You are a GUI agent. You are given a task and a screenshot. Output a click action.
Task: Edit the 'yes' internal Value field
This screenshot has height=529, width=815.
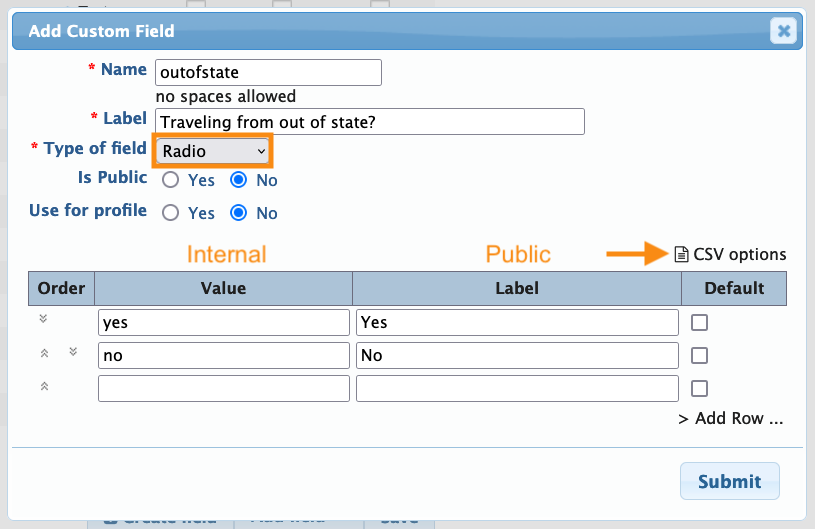(223, 322)
